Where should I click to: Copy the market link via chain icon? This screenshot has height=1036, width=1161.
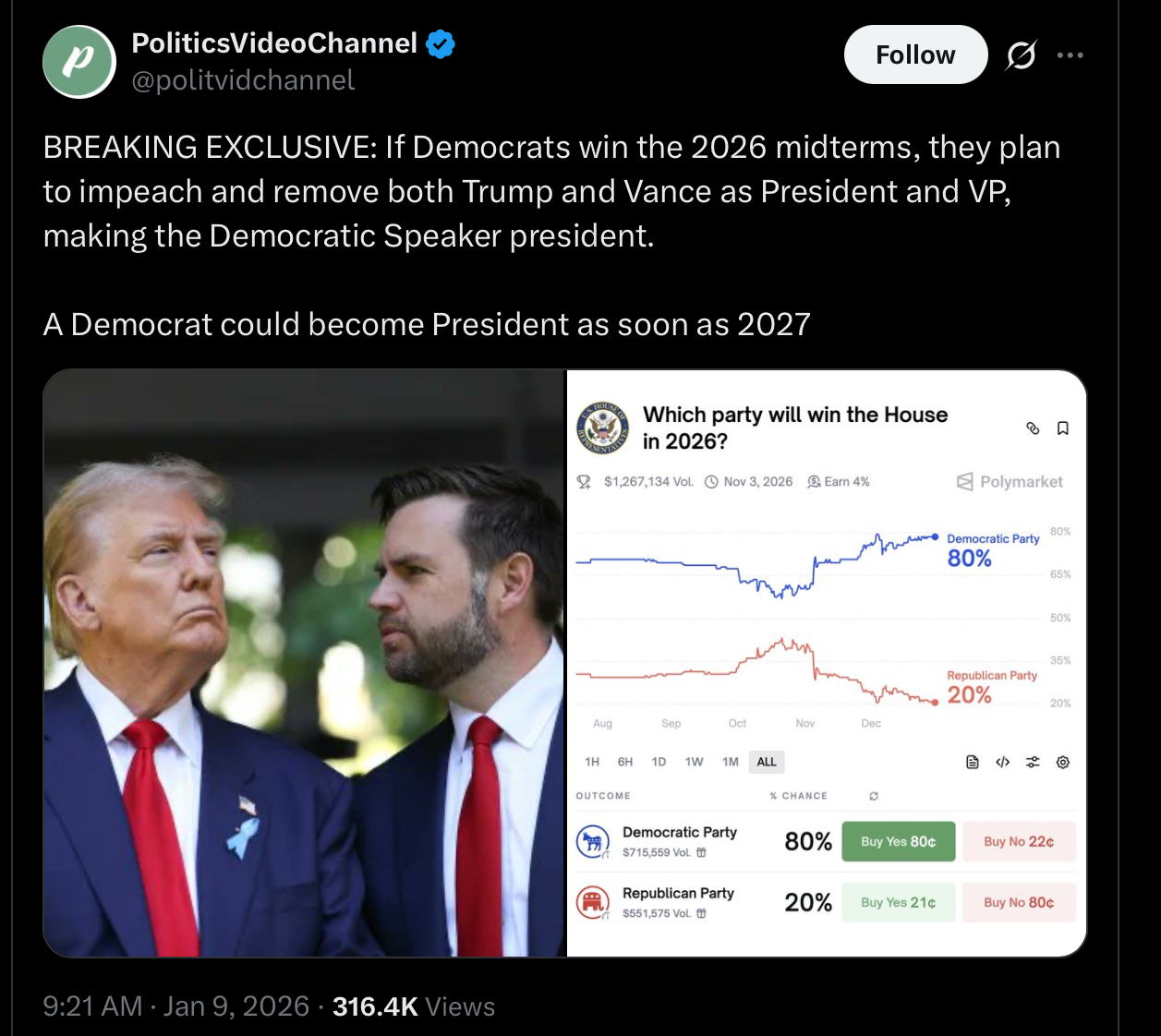click(x=1033, y=428)
